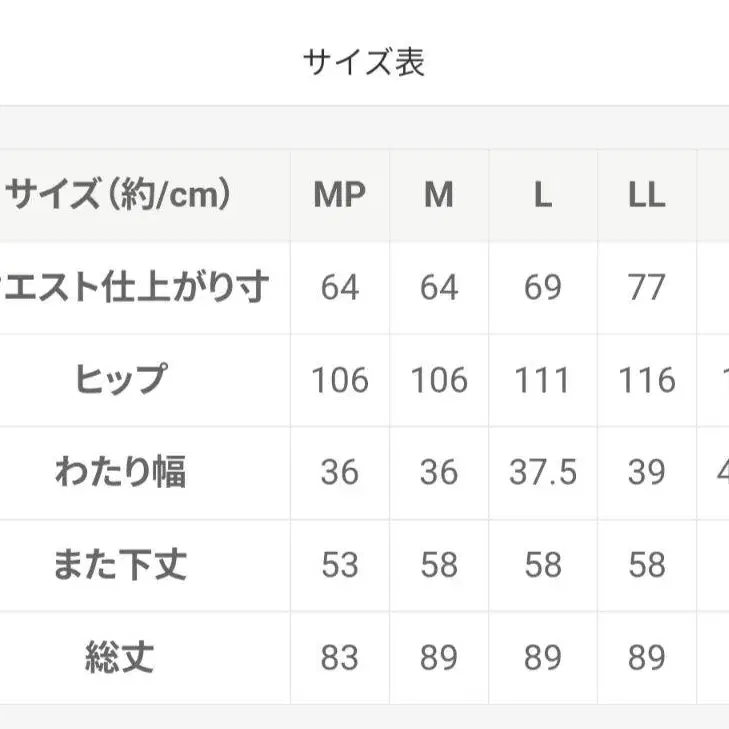
Task: Select the M size column header
Action: [439, 195]
